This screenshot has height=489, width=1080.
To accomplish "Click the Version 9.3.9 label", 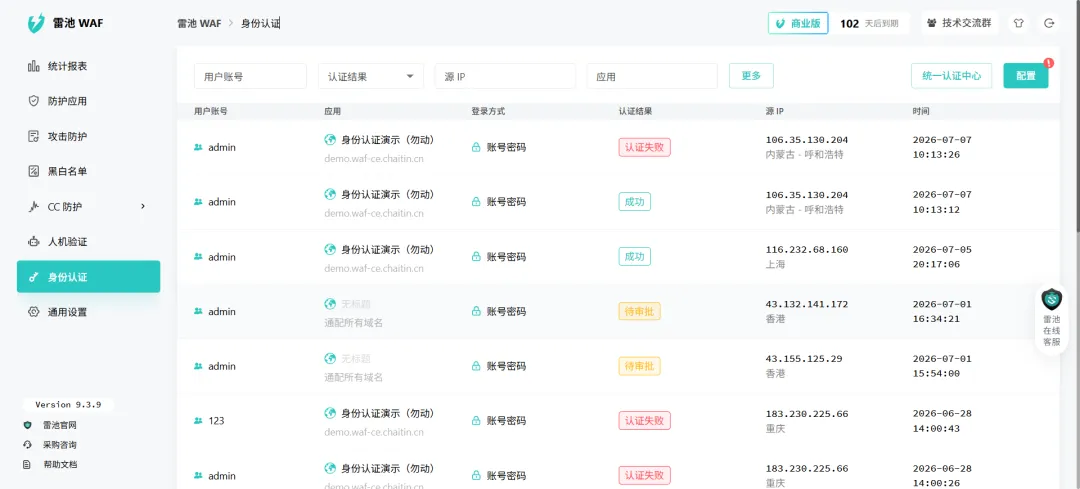I will coord(68,405).
